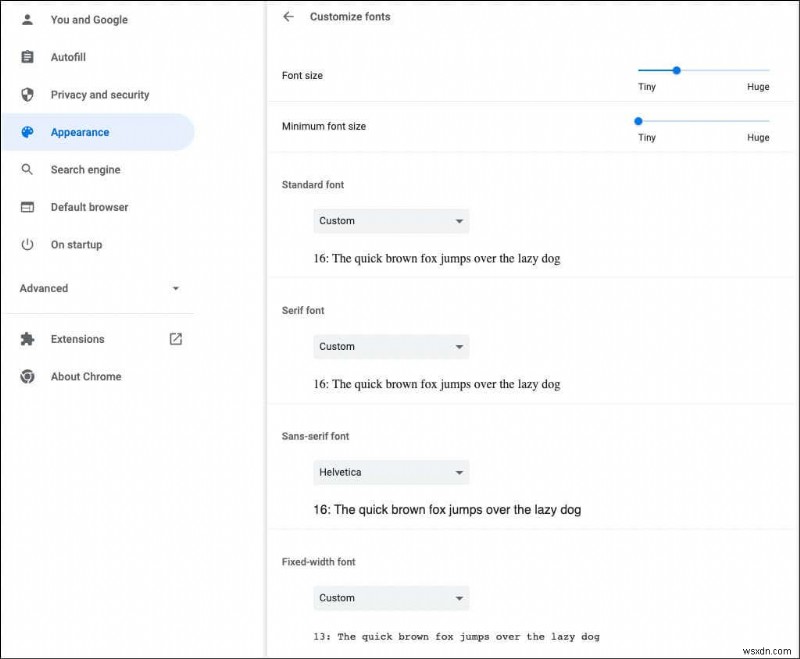800x659 pixels.
Task: Open the About Chrome section
Action: tap(85, 377)
